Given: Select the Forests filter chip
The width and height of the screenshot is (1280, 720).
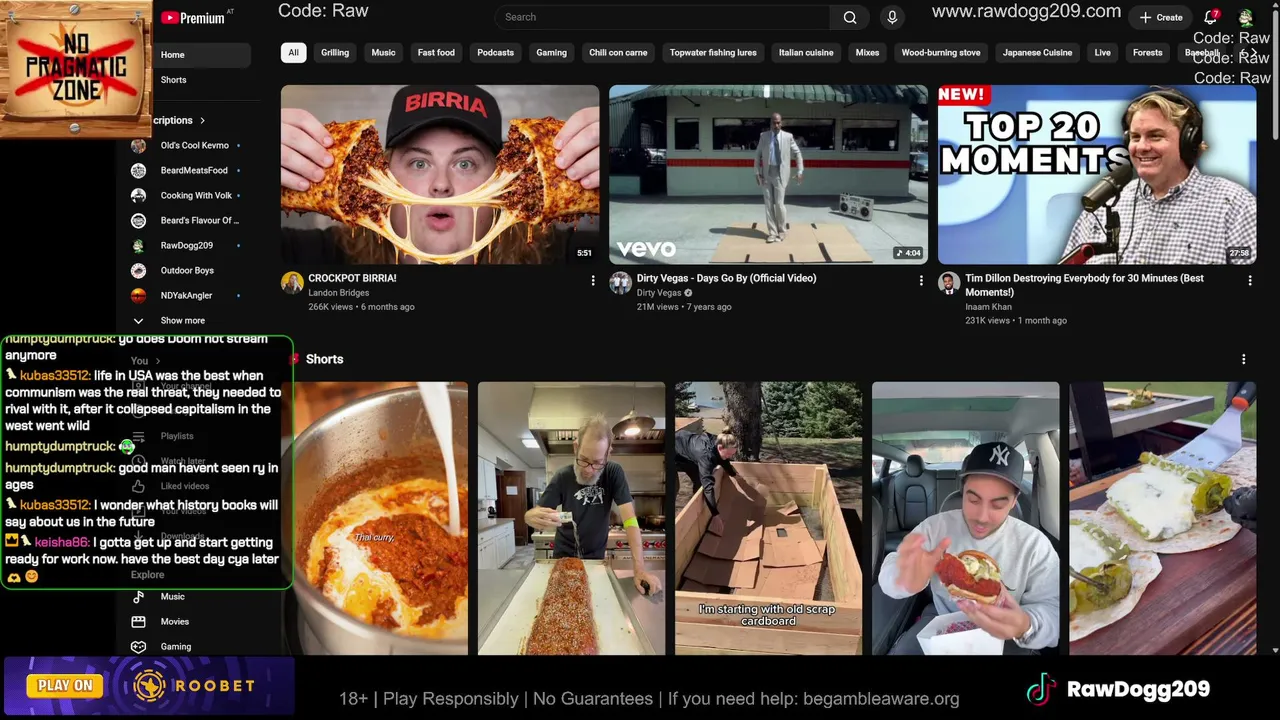Looking at the screenshot, I should [1147, 52].
